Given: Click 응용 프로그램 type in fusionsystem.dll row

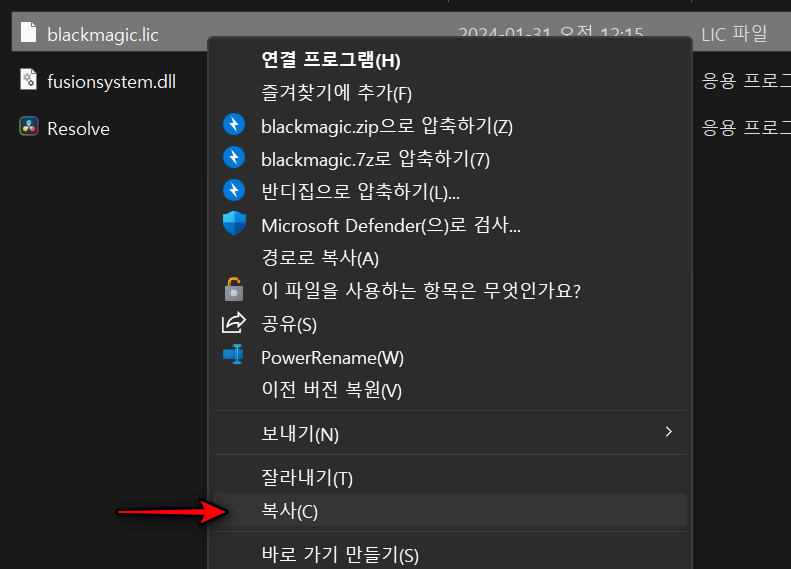Looking at the screenshot, I should pos(746,80).
